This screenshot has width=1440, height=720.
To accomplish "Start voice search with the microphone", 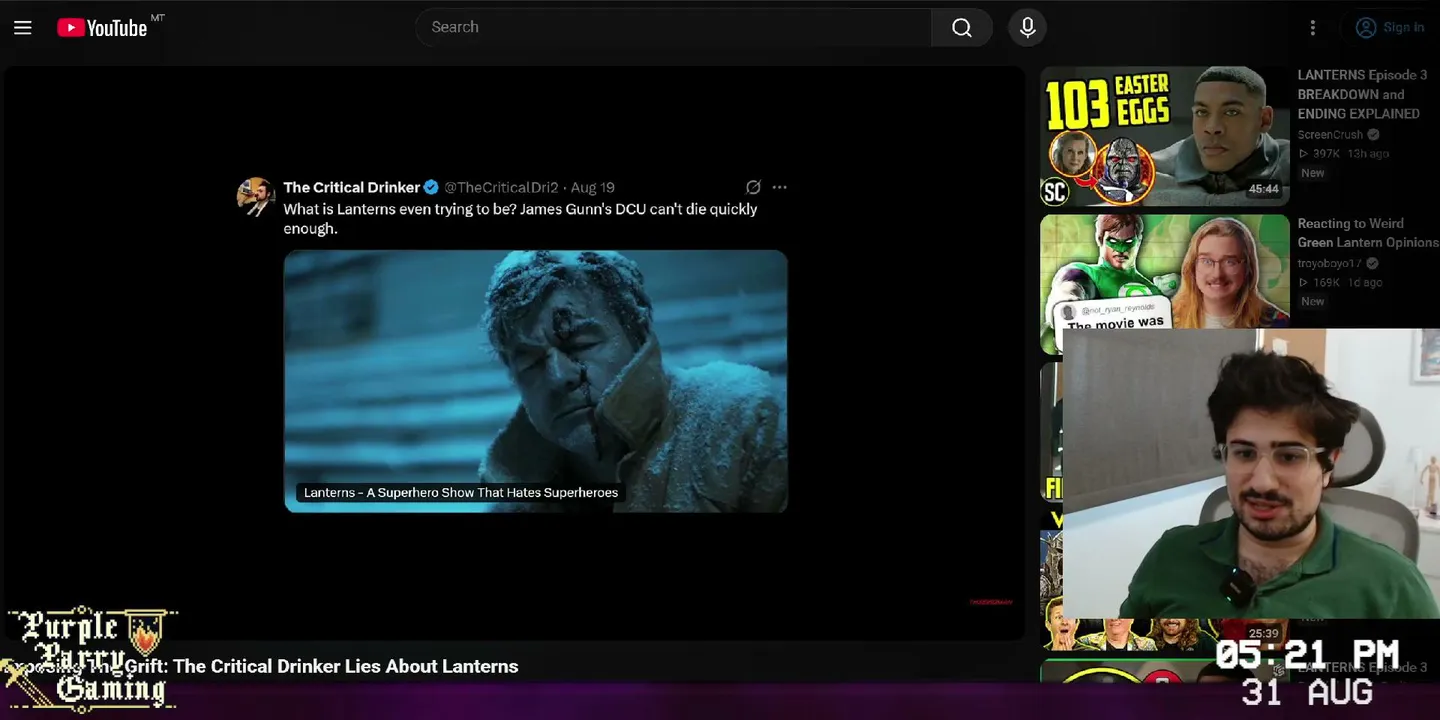I will [1027, 27].
